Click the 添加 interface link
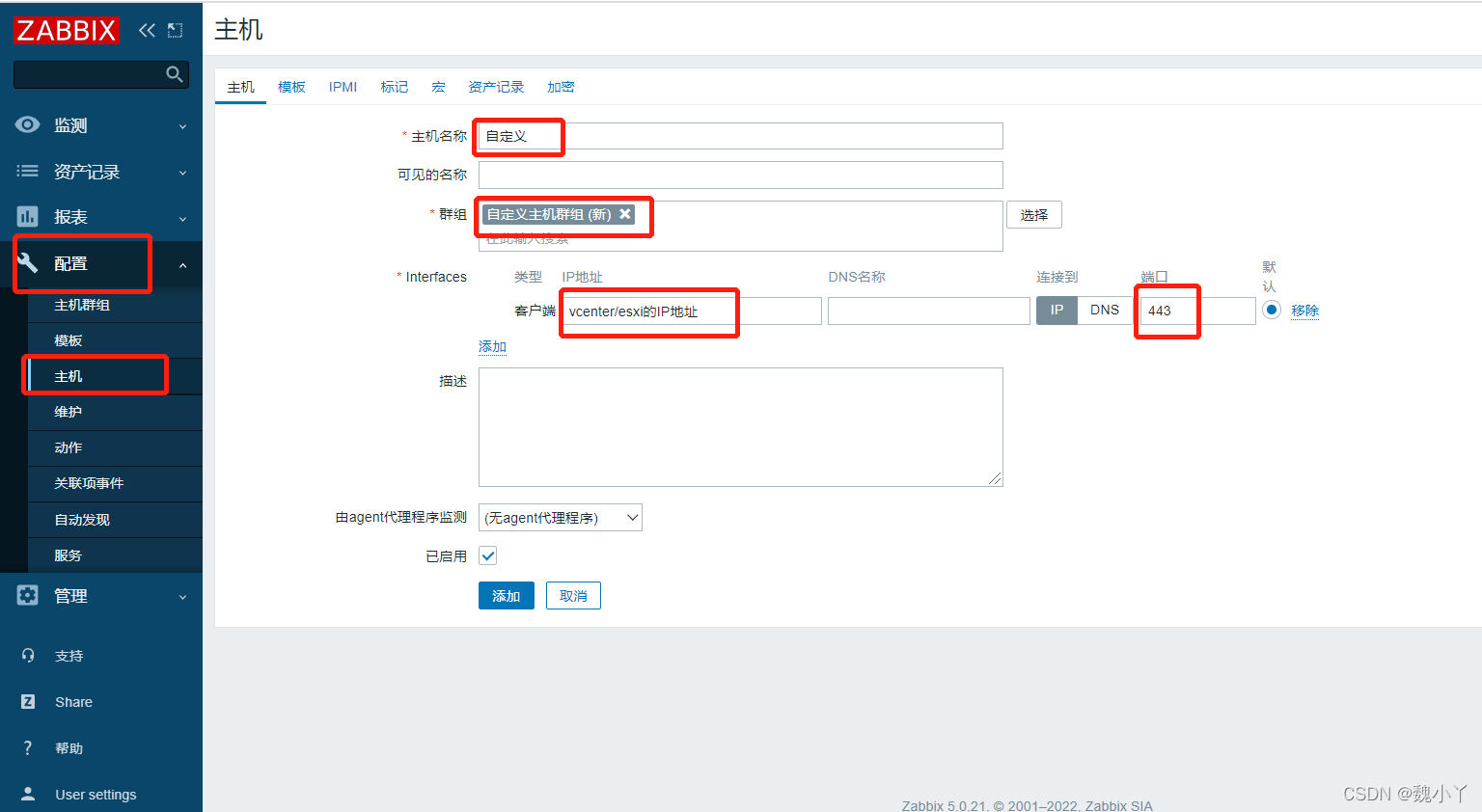The width and height of the screenshot is (1482, 812). (492, 346)
